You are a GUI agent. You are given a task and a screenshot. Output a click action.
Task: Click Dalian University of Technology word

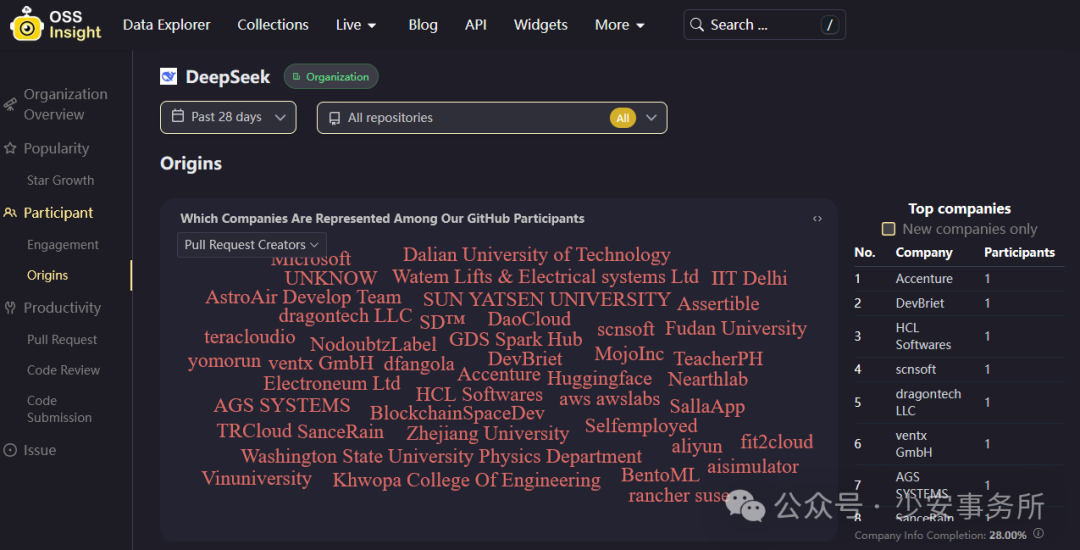pyautogui.click(x=537, y=255)
